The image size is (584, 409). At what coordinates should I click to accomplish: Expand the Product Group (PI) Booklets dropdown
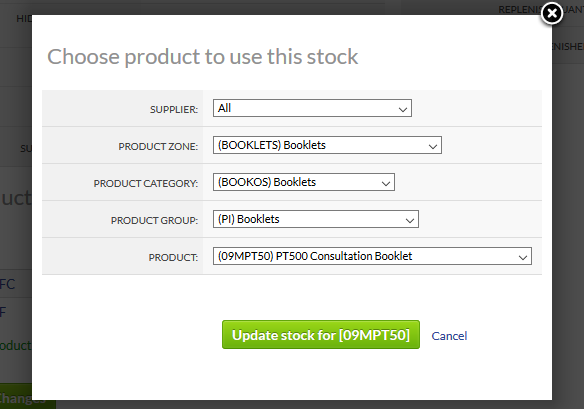click(x=315, y=219)
